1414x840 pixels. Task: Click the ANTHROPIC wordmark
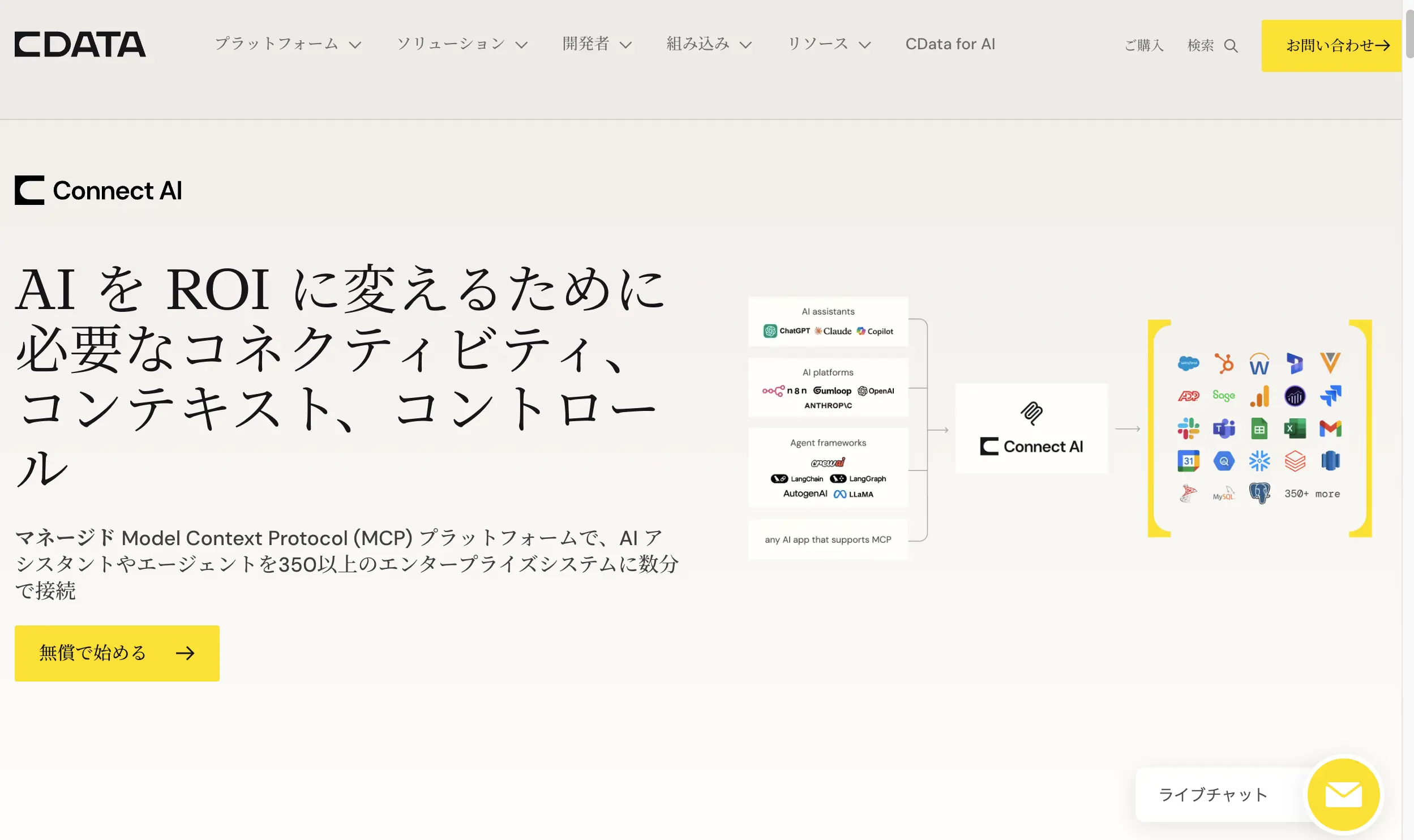tap(828, 405)
